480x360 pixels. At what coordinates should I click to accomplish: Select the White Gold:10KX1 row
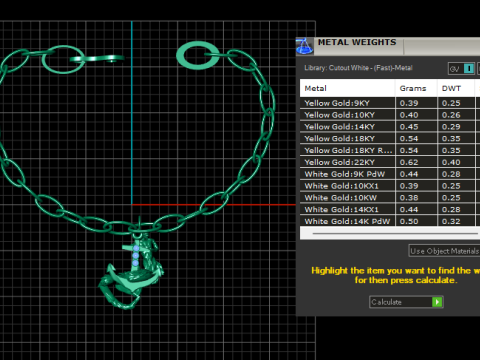(x=390, y=186)
